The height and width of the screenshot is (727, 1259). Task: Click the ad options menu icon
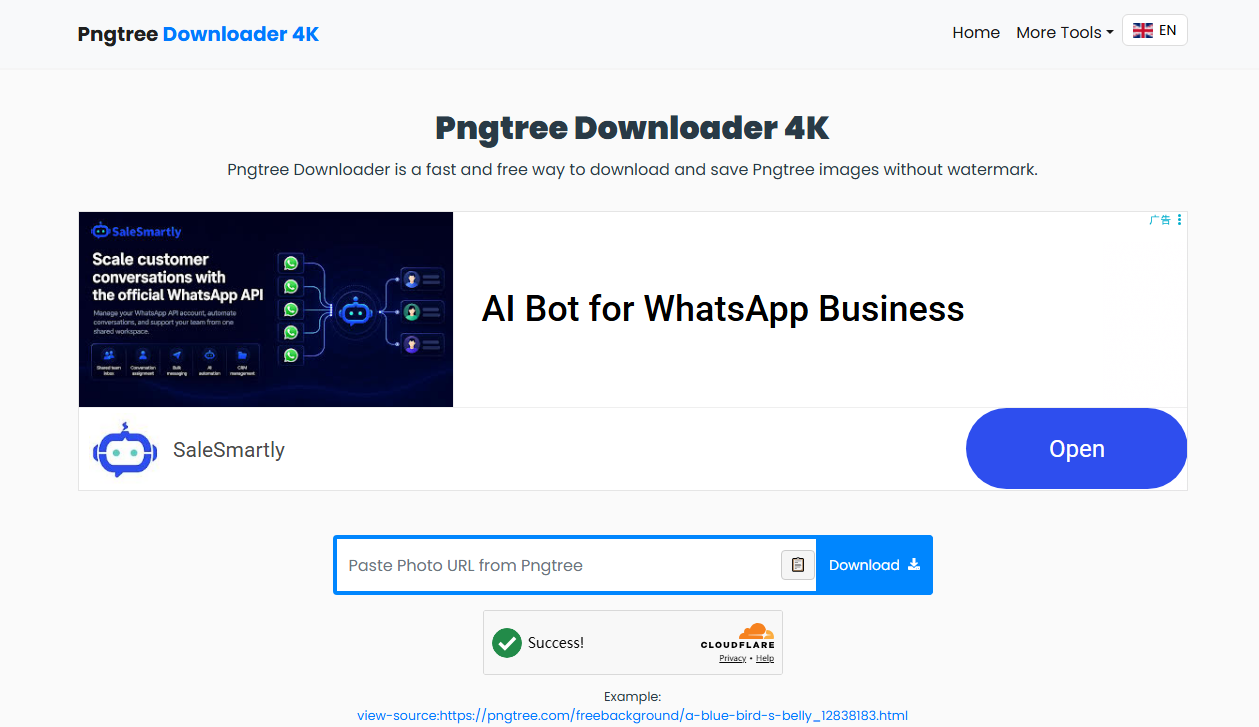[x=1179, y=220]
